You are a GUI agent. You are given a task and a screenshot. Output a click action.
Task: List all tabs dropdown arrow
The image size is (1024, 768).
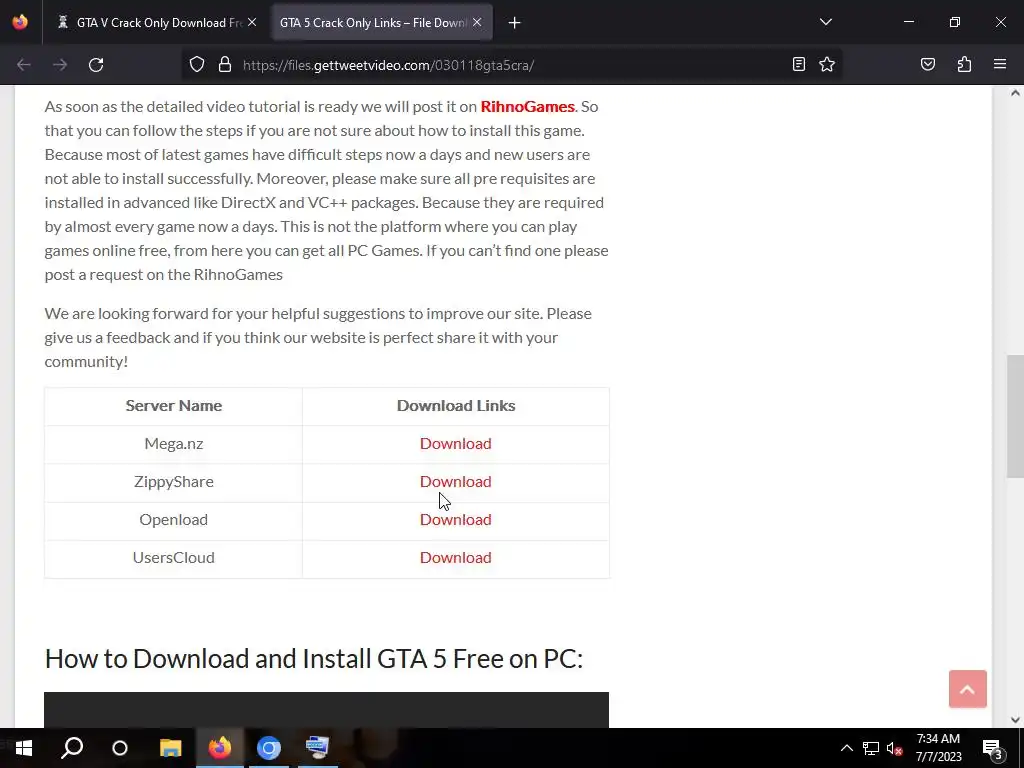tap(826, 22)
